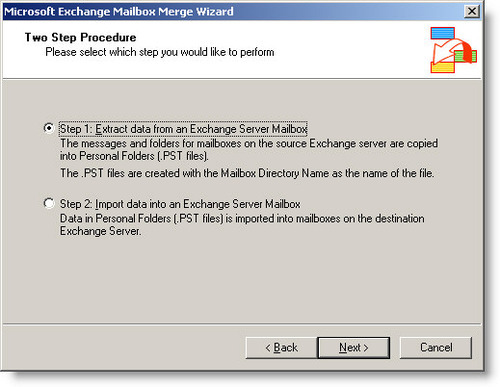This screenshot has width=500, height=387.
Task: Click the yellow box in the wizard logo
Action: point(442,67)
